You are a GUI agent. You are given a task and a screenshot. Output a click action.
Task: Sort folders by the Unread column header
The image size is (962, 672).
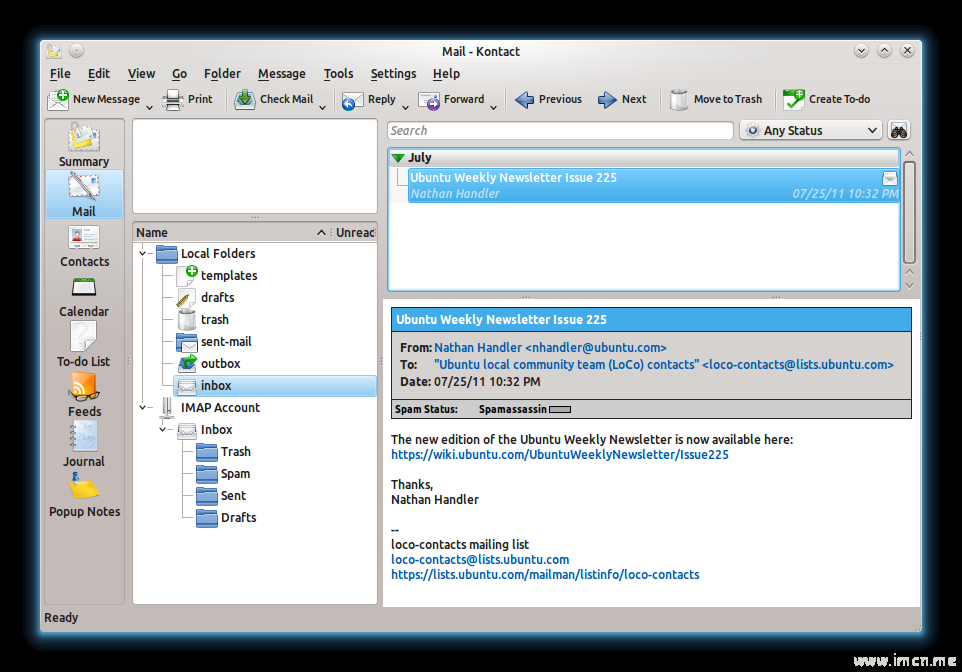(355, 233)
